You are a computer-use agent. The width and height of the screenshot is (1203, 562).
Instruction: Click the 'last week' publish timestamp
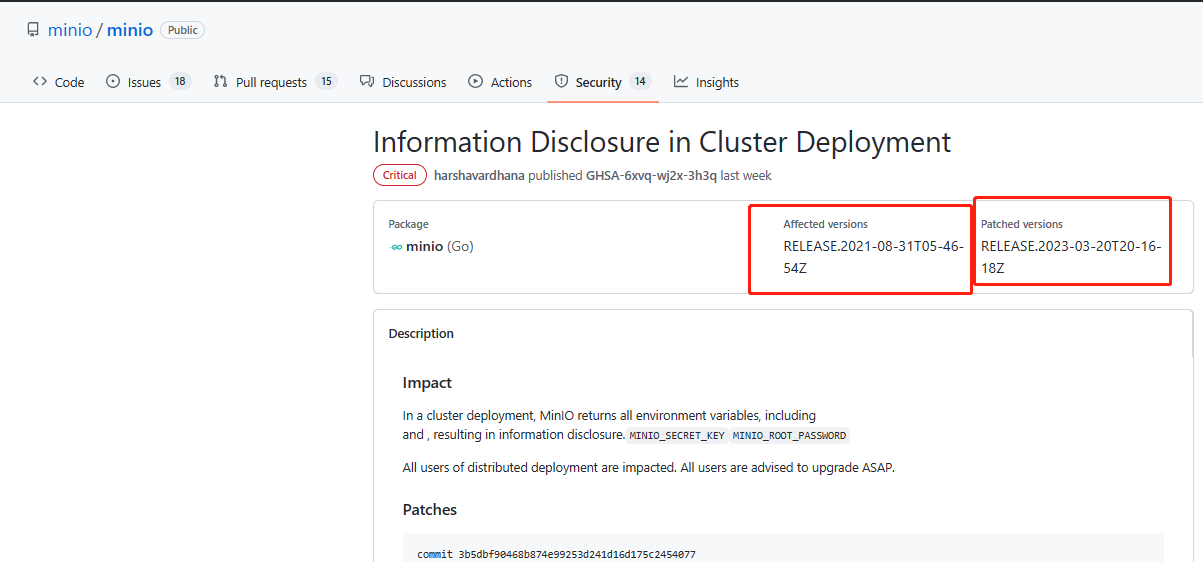click(x=746, y=175)
